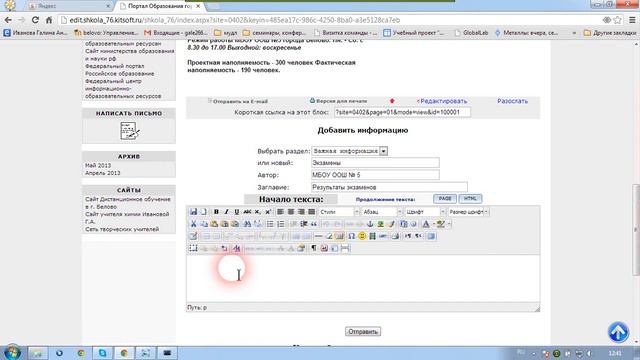
Task: Open the Стили styles dropdown
Action: [339, 212]
